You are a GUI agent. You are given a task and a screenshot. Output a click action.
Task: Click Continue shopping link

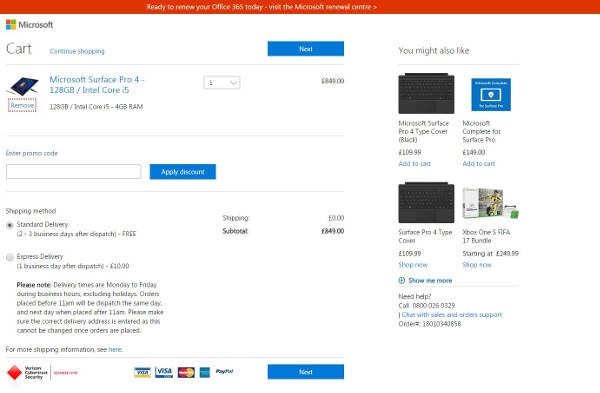(77, 51)
